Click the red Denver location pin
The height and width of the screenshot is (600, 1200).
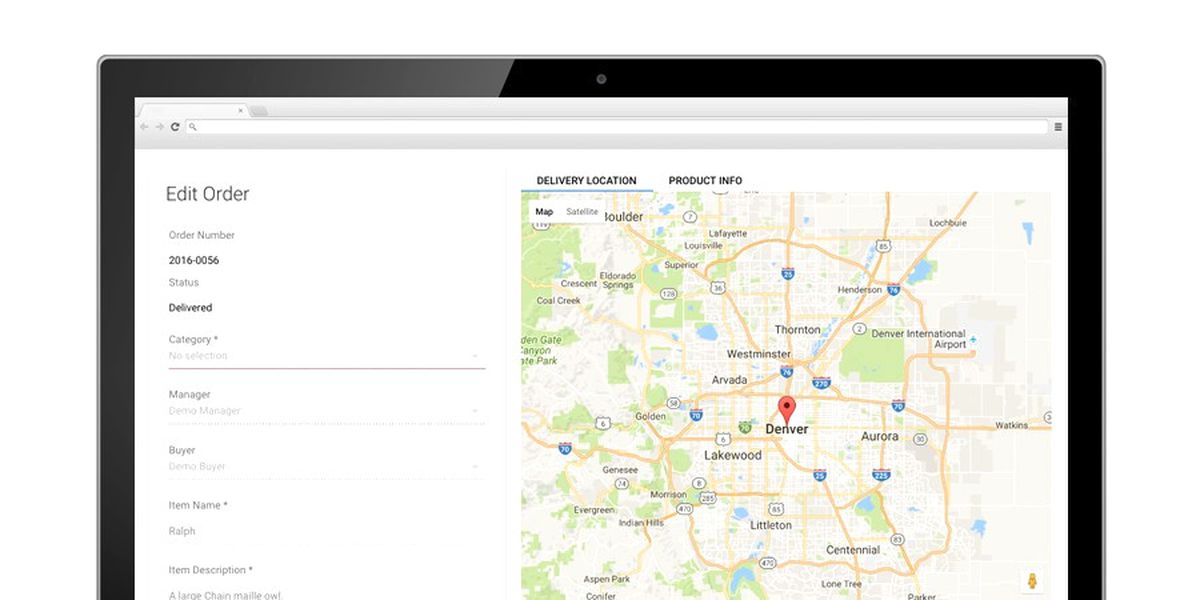coord(787,409)
